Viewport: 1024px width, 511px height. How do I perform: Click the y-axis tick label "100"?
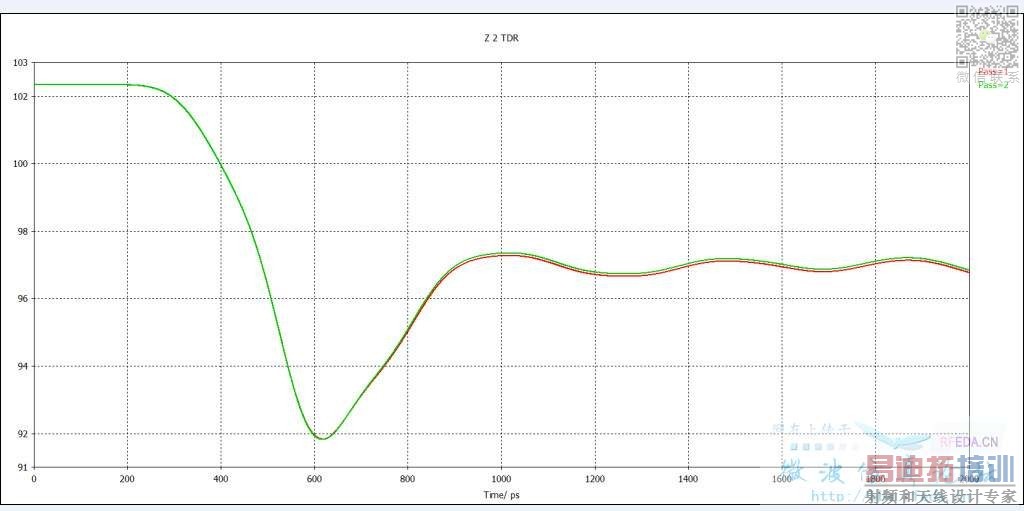[22, 164]
